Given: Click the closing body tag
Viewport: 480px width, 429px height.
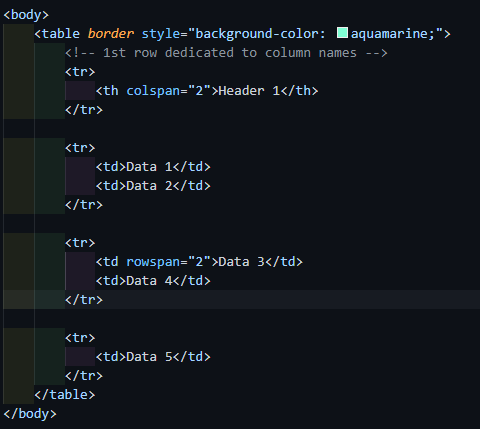Looking at the screenshot, I should point(30,414).
